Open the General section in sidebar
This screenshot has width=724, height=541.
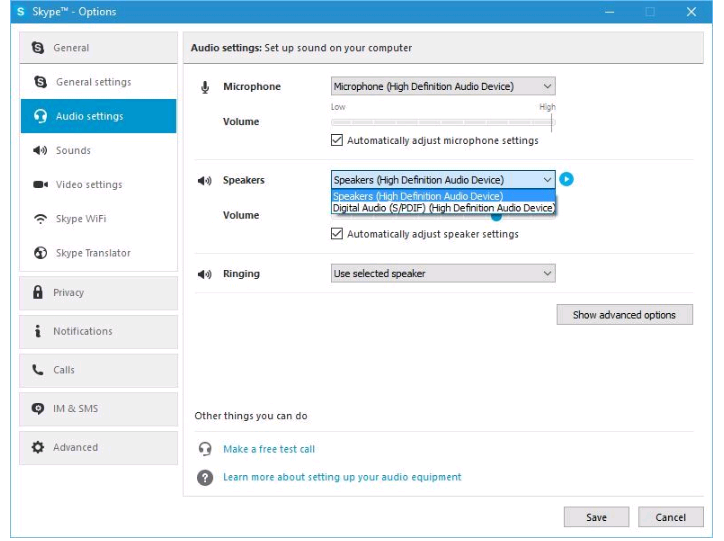coord(98,48)
